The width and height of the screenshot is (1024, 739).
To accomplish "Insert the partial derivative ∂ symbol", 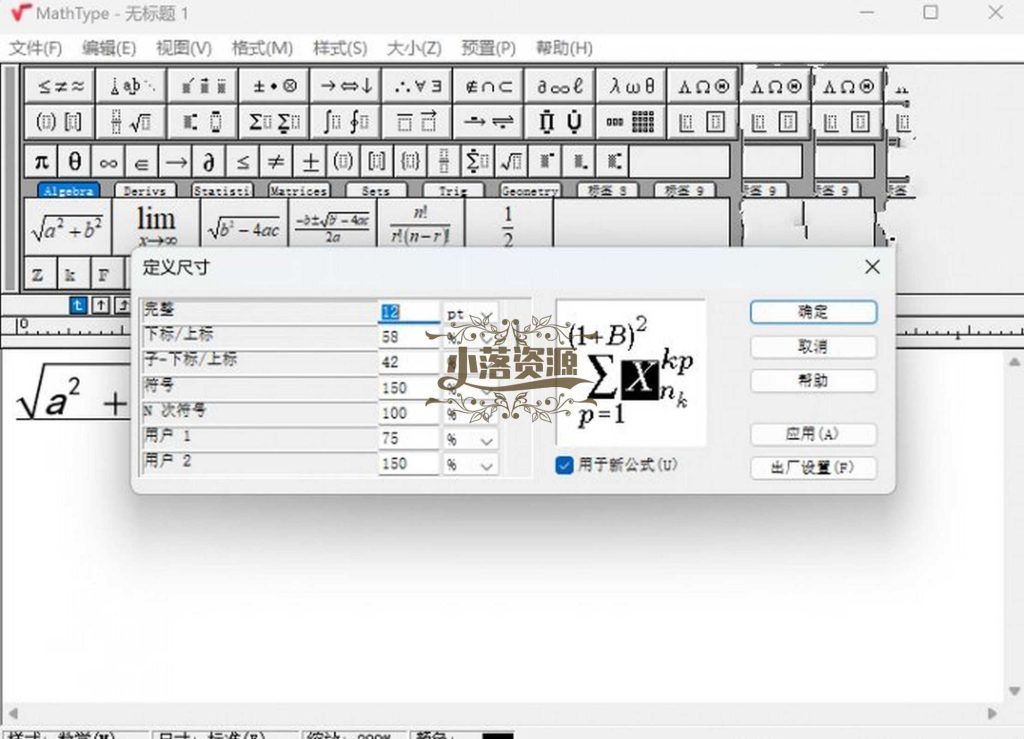I will tap(209, 161).
